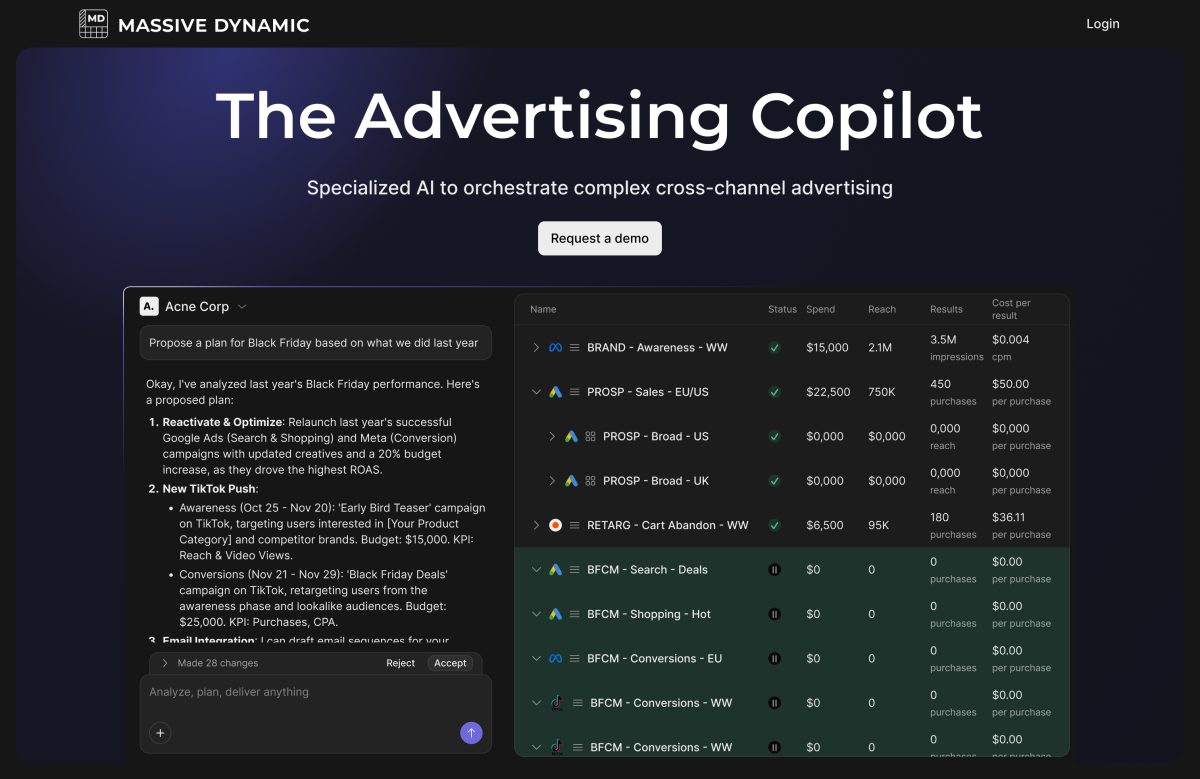Collapse the PROSP Sales EU/US row
Image resolution: width=1200 pixels, height=779 pixels.
coord(536,392)
